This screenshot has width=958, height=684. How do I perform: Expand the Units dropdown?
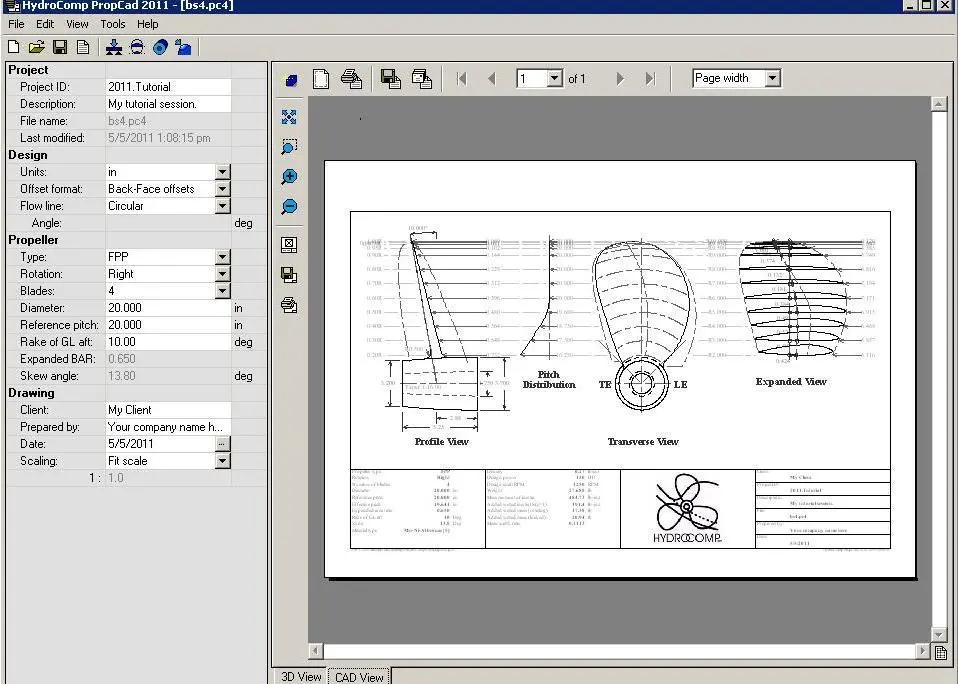click(x=222, y=172)
